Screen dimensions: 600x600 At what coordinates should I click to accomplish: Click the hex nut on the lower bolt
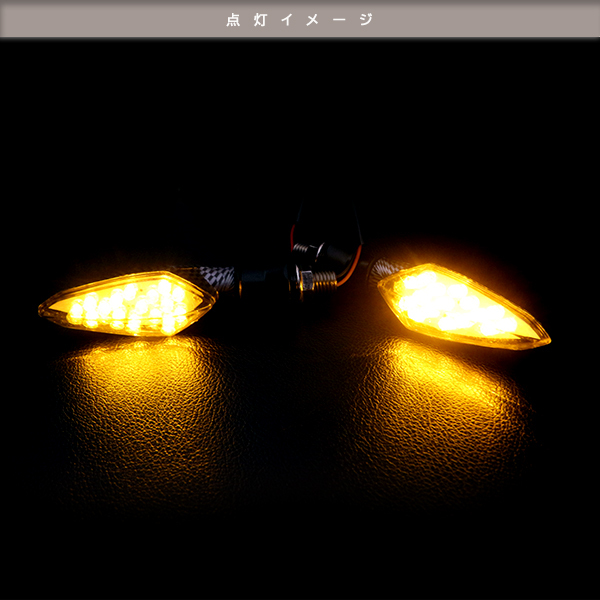click(305, 280)
